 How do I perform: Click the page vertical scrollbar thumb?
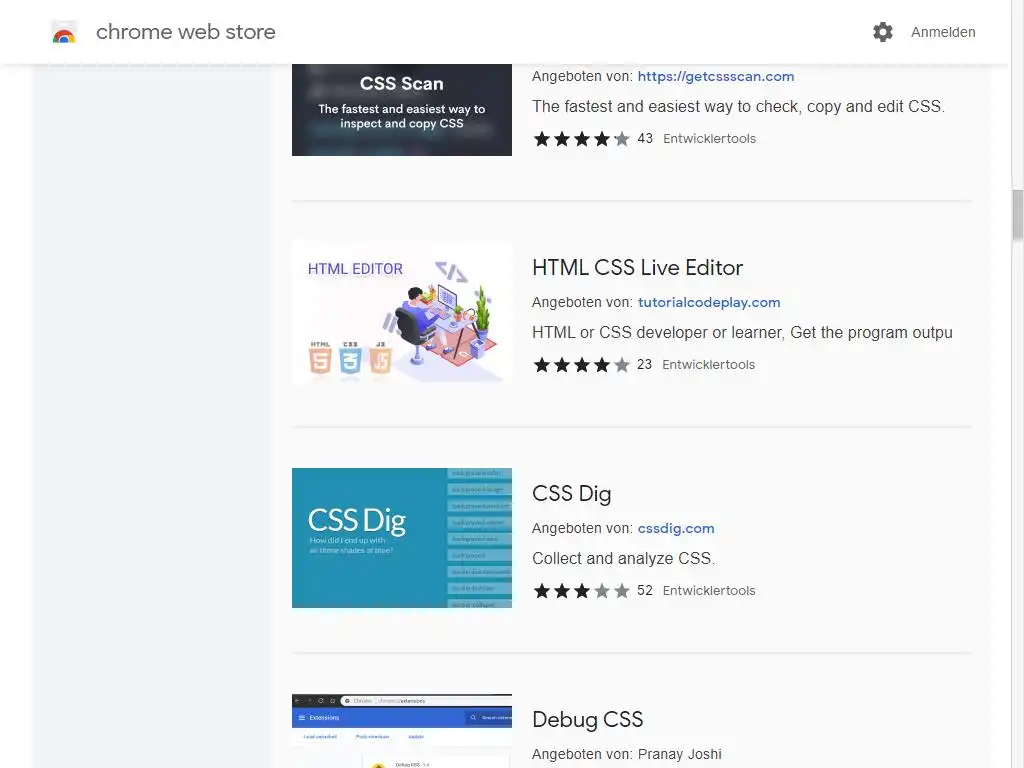[x=1017, y=215]
